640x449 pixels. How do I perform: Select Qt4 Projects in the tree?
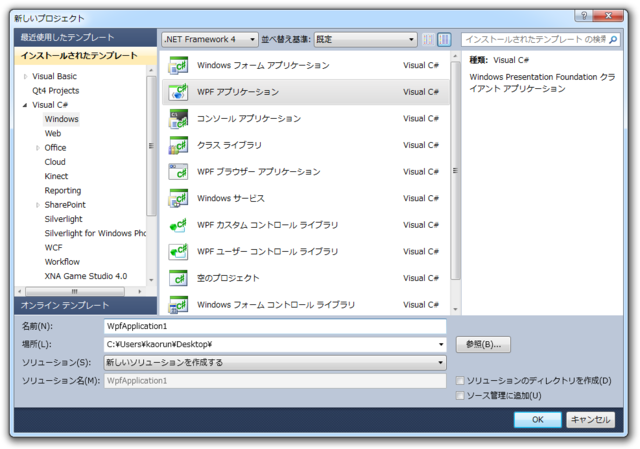coord(56,91)
